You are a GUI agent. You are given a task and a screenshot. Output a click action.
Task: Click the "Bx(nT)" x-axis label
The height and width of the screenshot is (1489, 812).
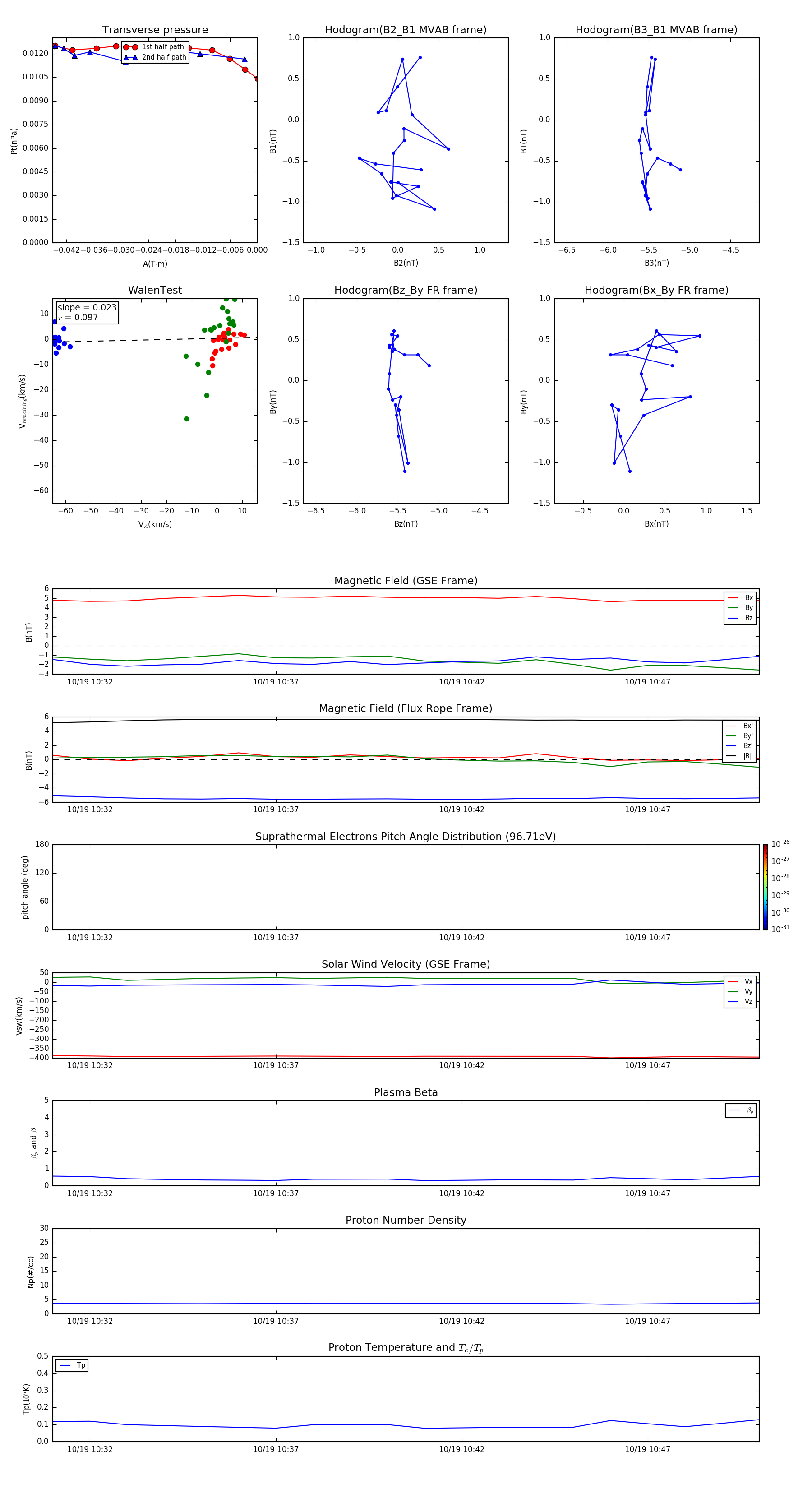[x=656, y=524]
